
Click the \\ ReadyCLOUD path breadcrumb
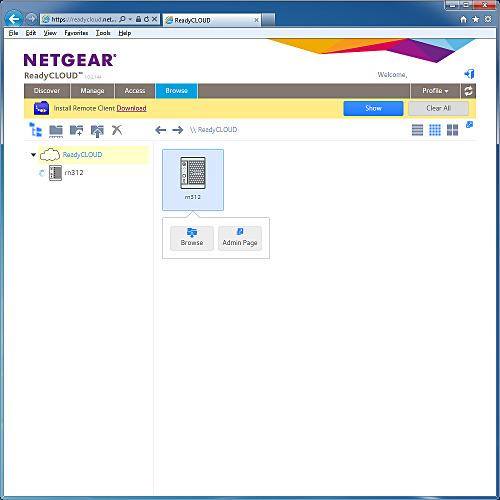[x=214, y=130]
